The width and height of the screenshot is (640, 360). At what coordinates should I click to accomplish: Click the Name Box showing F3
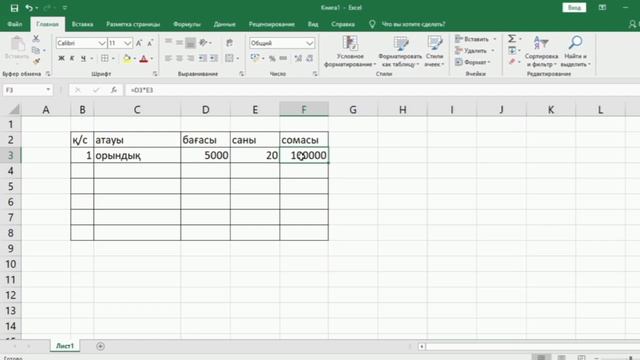pos(27,90)
